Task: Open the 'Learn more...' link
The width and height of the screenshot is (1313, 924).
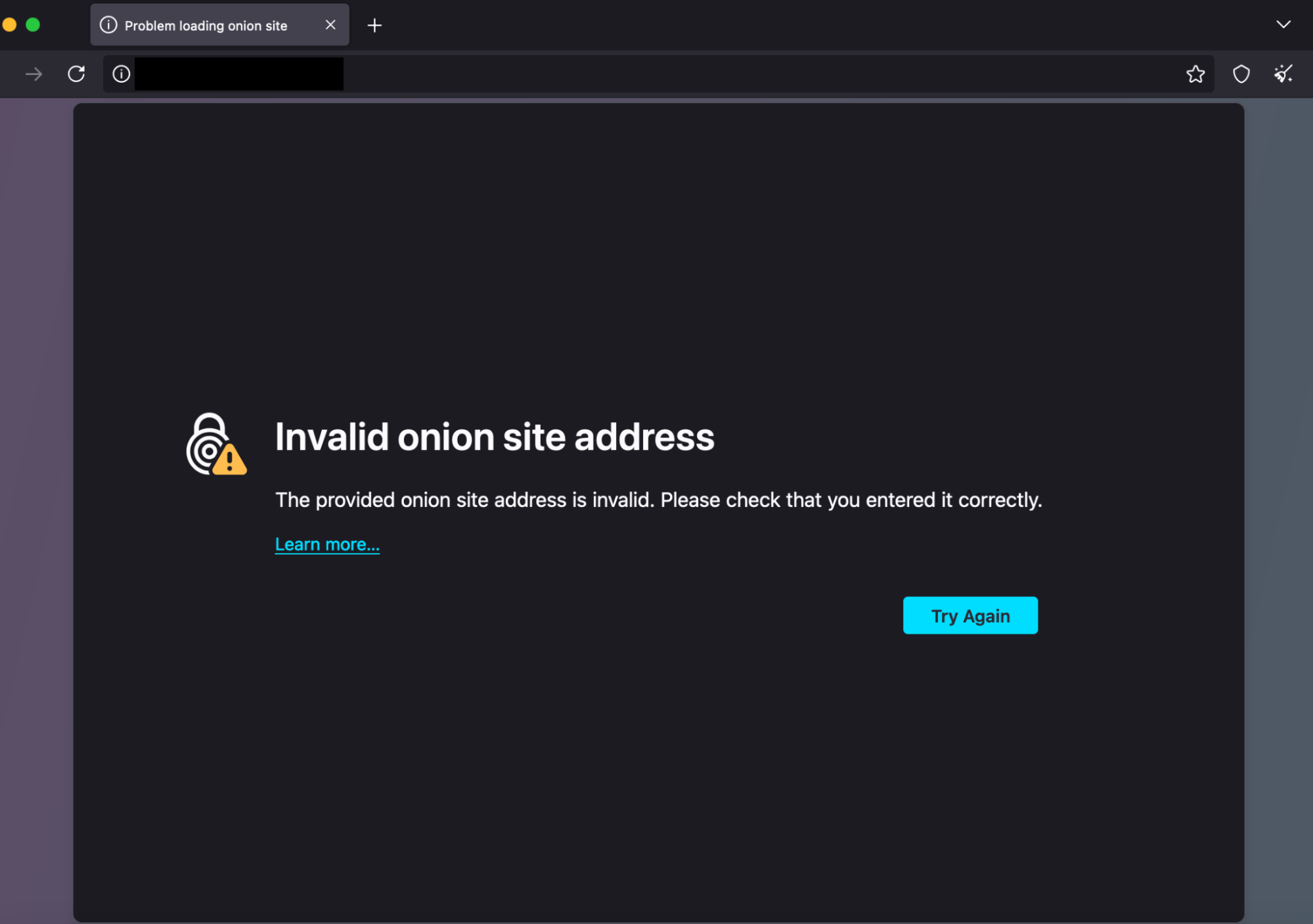Action: pyautogui.click(x=326, y=544)
